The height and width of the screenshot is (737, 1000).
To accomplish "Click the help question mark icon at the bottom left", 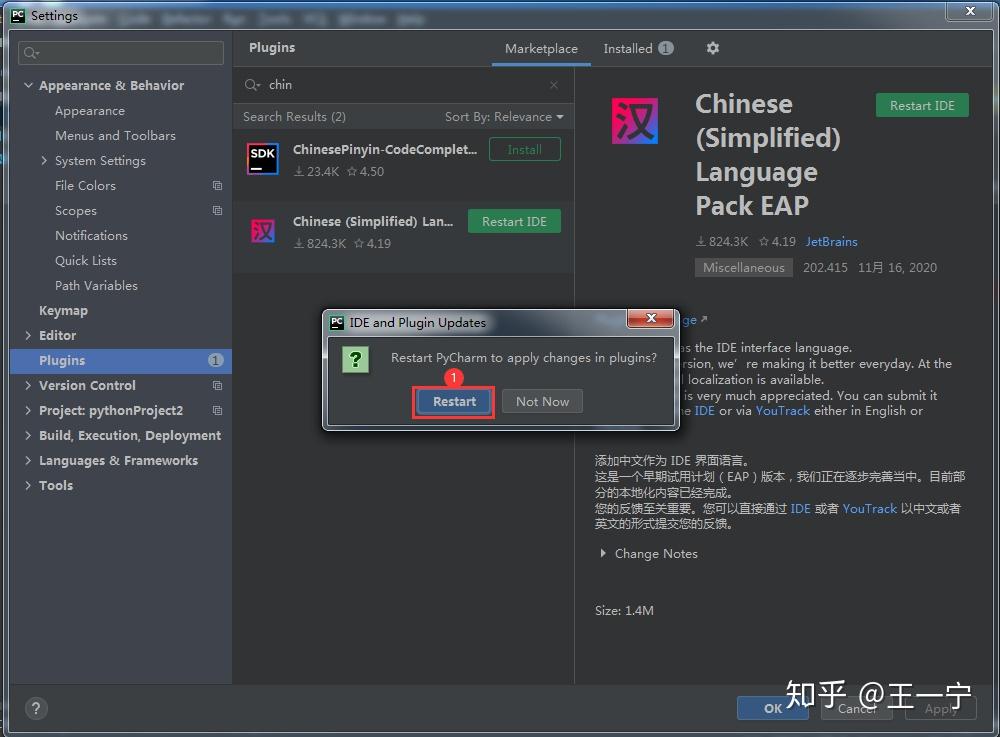I will [36, 708].
